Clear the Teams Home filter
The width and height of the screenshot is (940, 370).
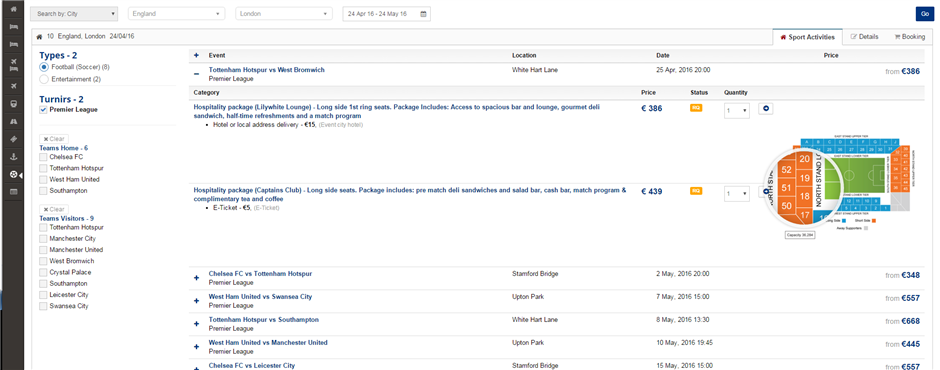click(x=54, y=139)
